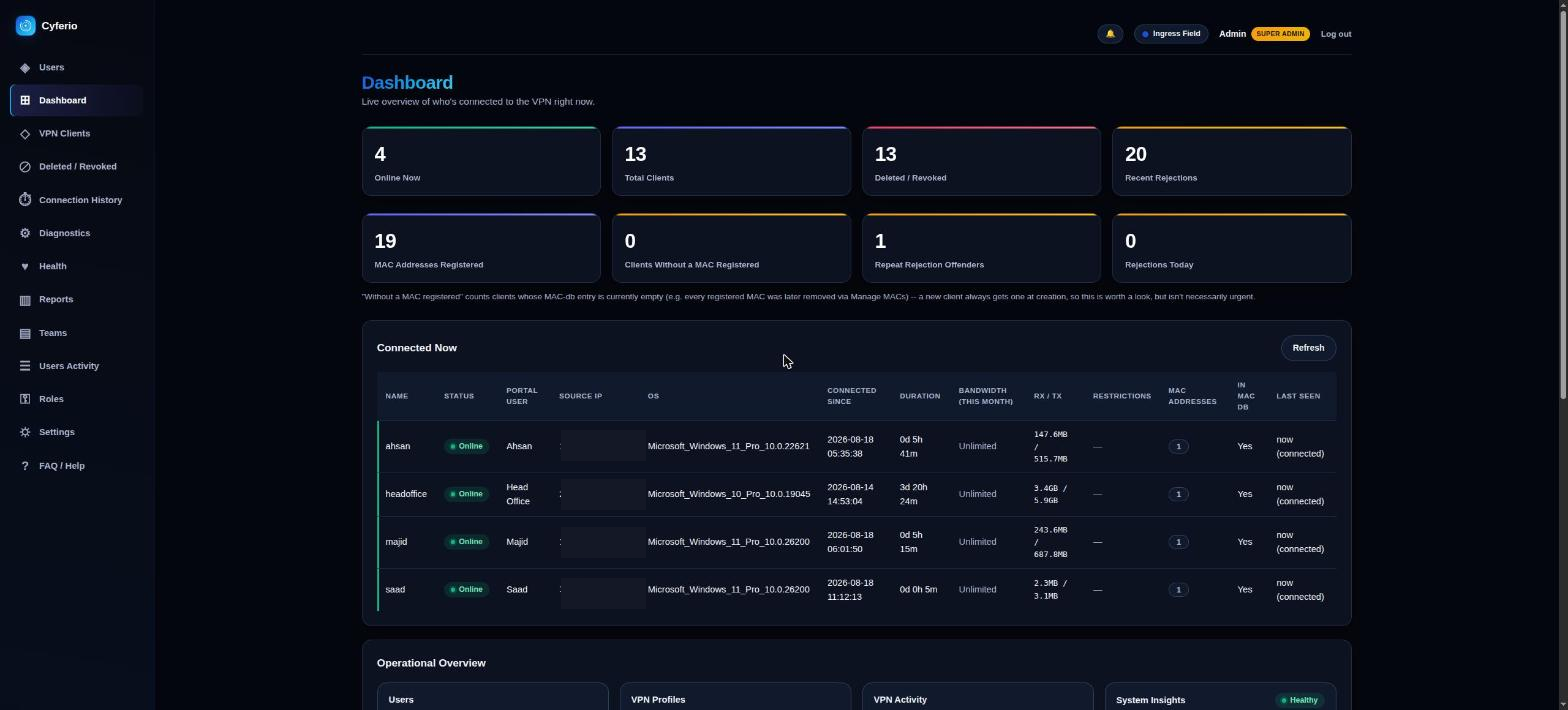
Task: Open Deleted / Revoked page
Action: point(76,166)
